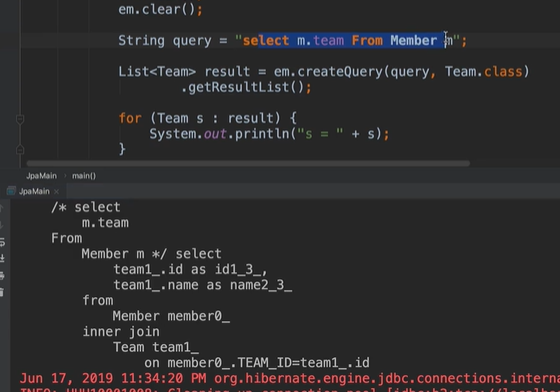This screenshot has width=560, height=392.
Task: Click the fold end marker at closing brace
Action: point(20,149)
